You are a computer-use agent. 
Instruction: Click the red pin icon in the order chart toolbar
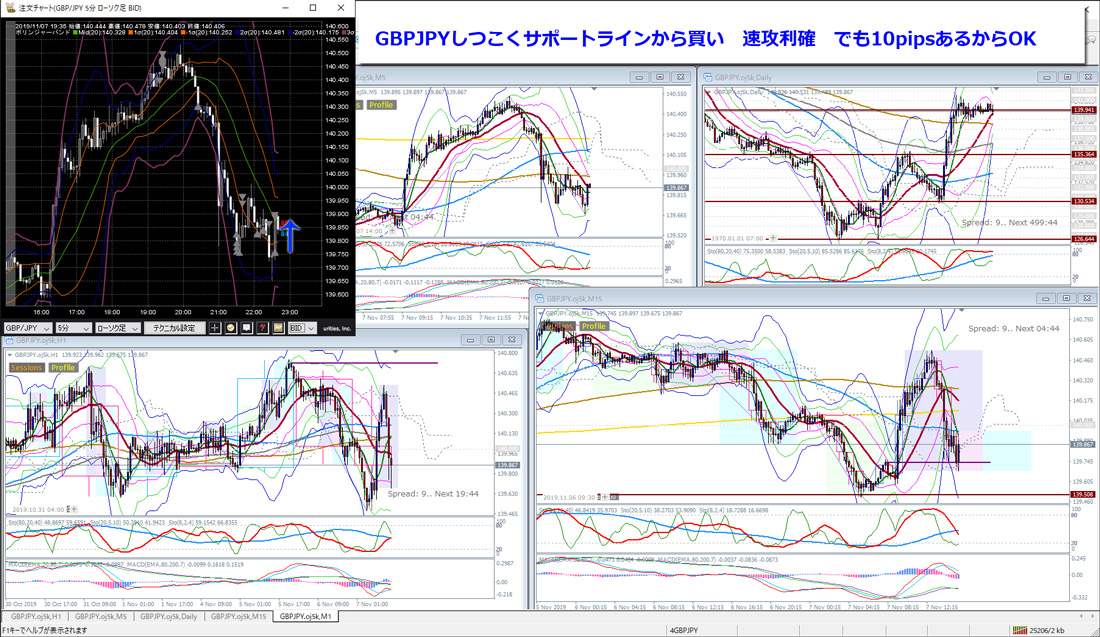click(x=262, y=328)
